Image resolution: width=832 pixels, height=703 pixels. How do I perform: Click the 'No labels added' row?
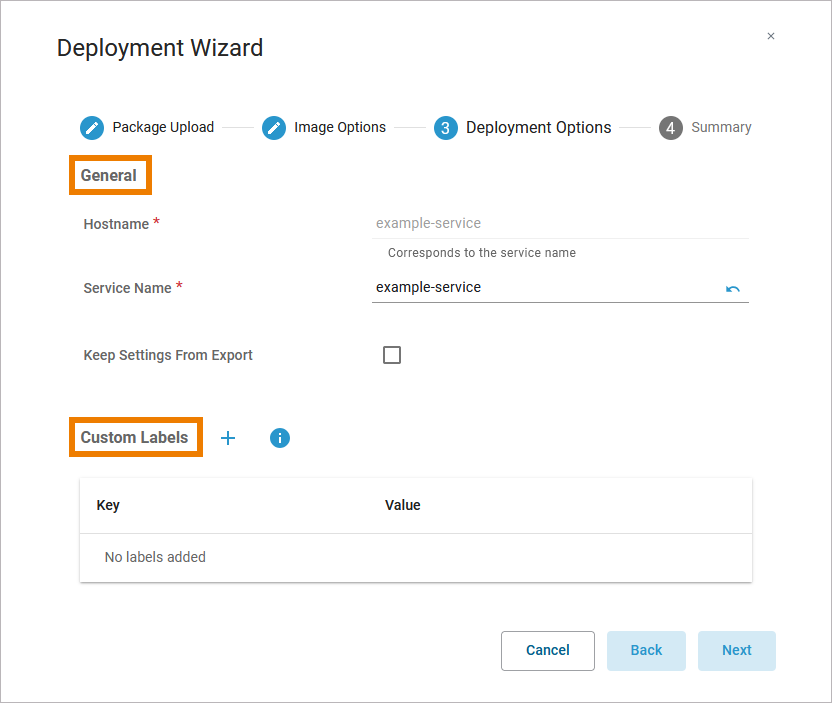[416, 557]
